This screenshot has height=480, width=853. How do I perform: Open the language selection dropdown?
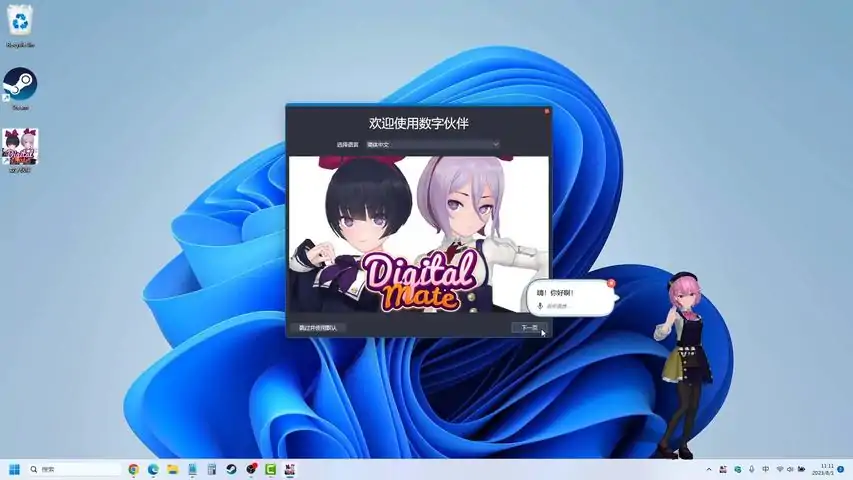(x=432, y=144)
